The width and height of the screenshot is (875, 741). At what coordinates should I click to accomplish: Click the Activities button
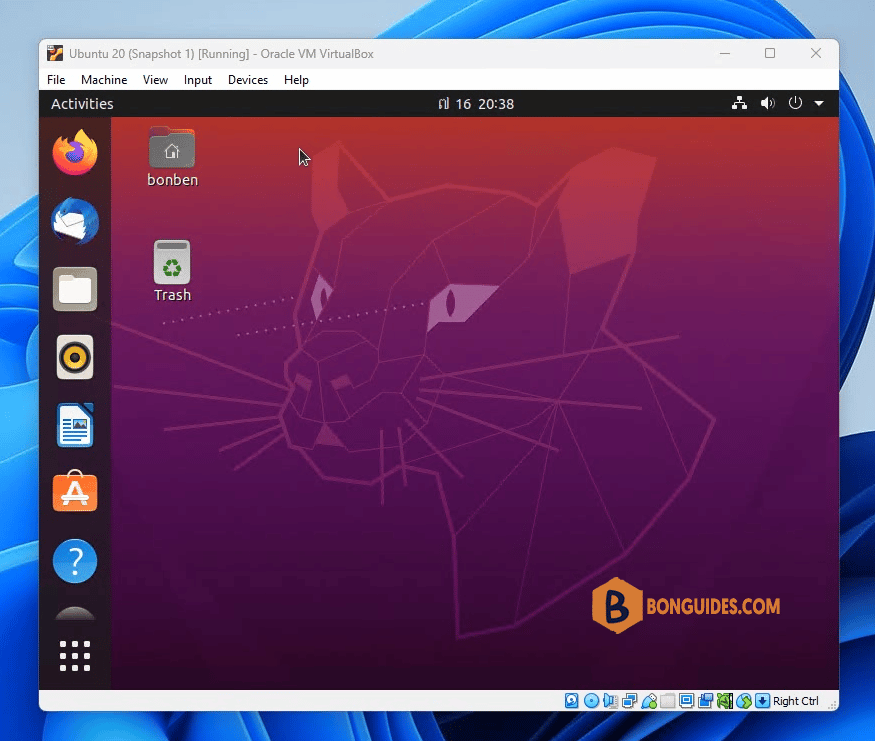pyautogui.click(x=82, y=104)
